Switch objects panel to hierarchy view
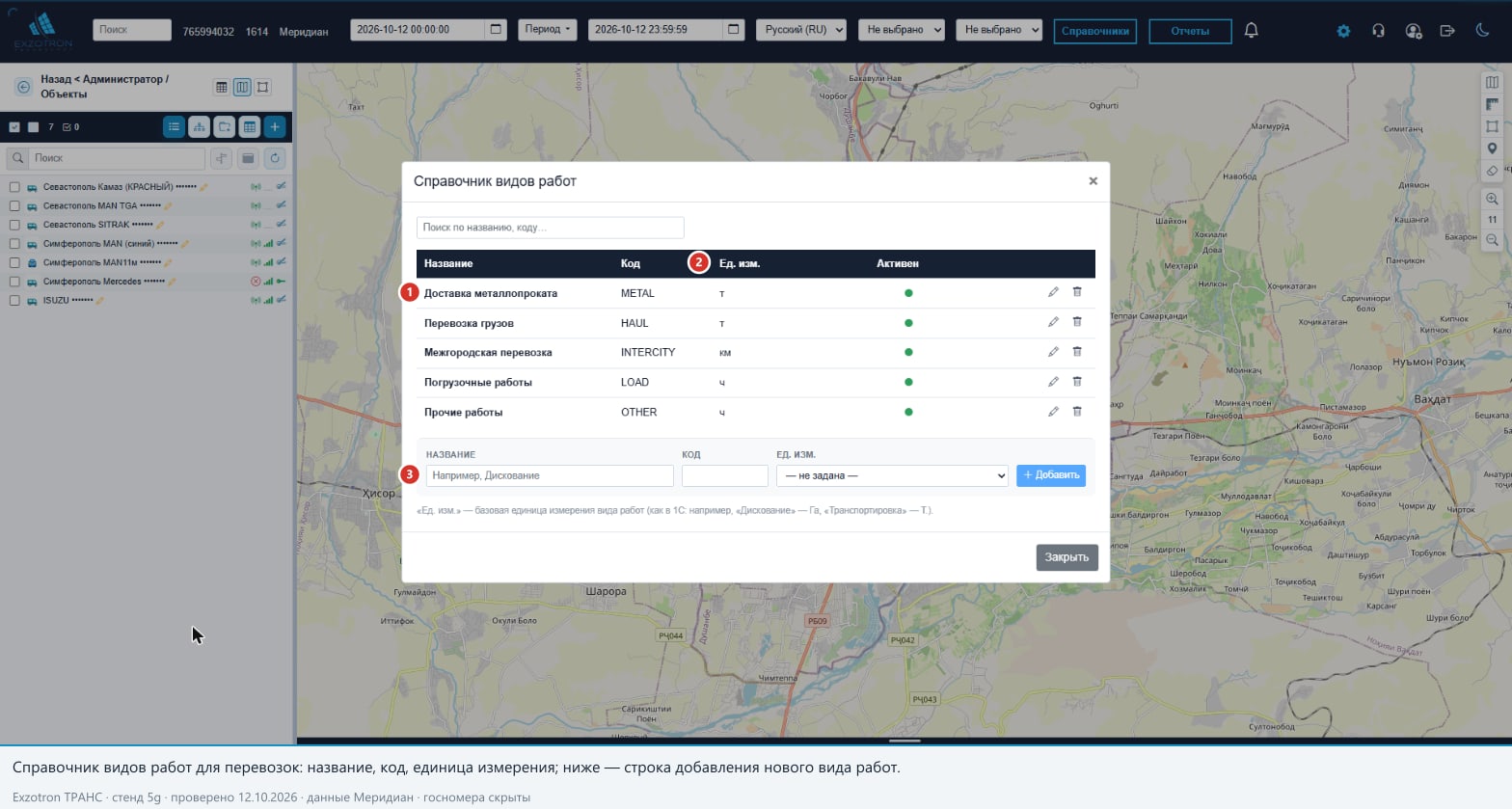 tap(199, 126)
